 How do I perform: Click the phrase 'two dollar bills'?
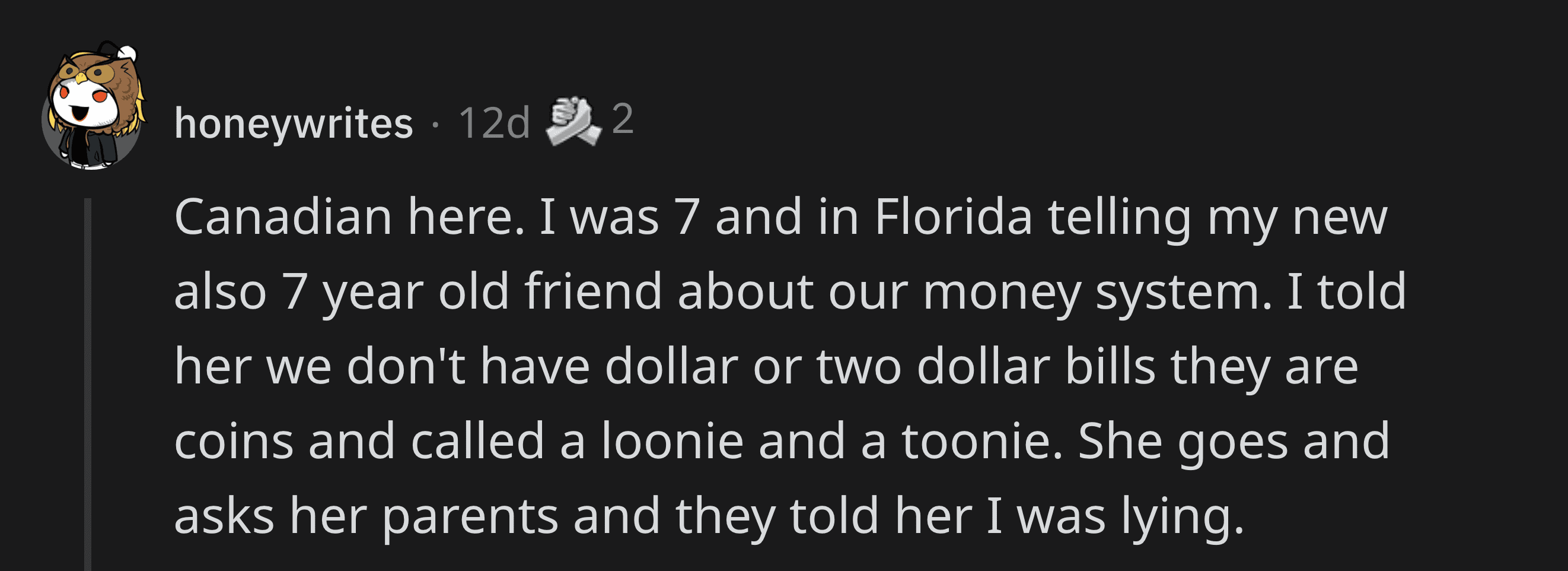pos(986,367)
